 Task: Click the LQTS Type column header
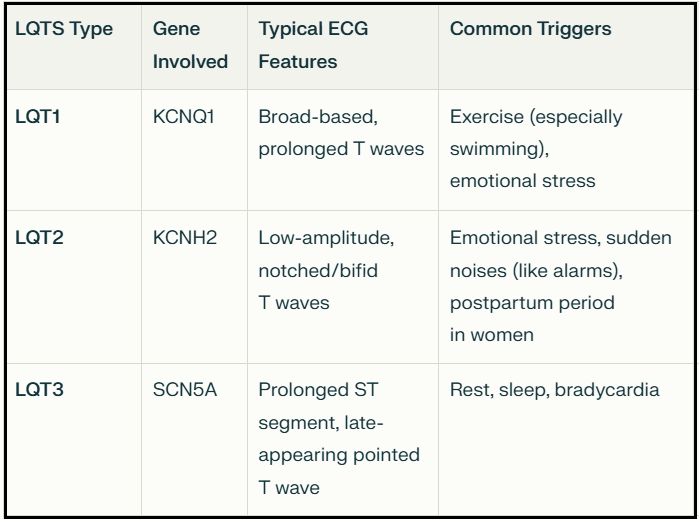(x=64, y=29)
